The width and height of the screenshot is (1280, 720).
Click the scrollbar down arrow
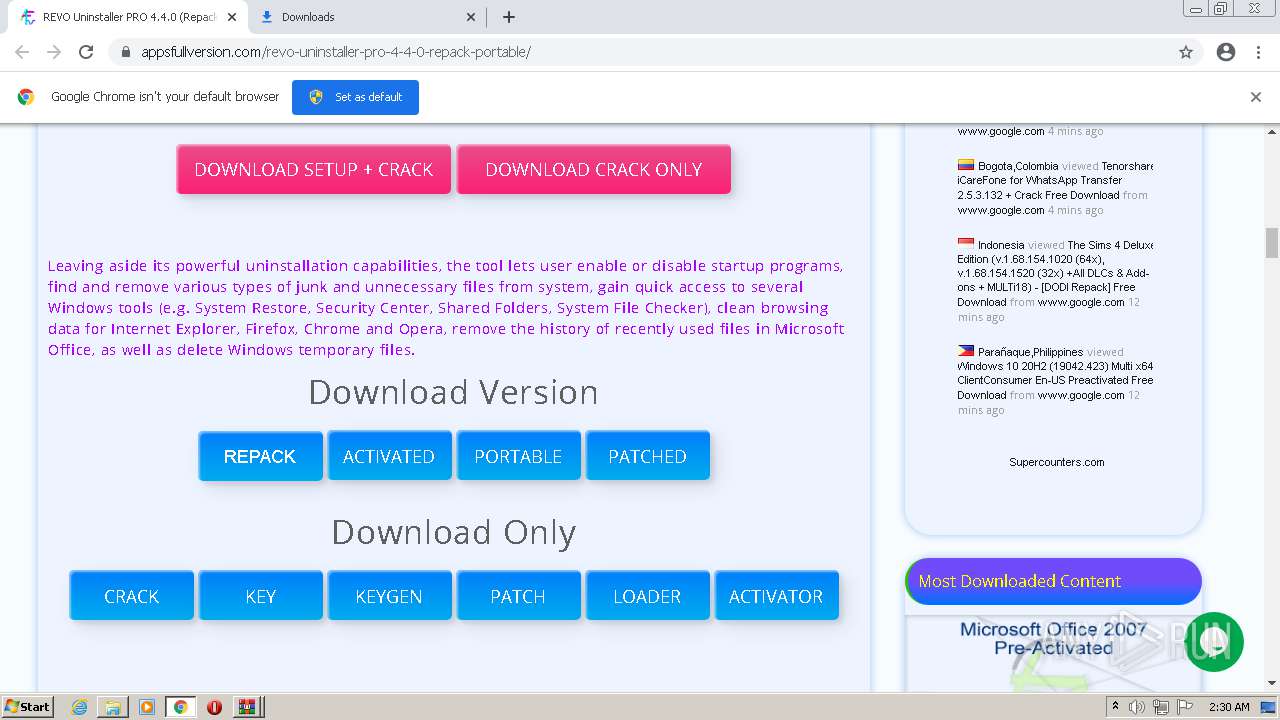tap(1272, 683)
